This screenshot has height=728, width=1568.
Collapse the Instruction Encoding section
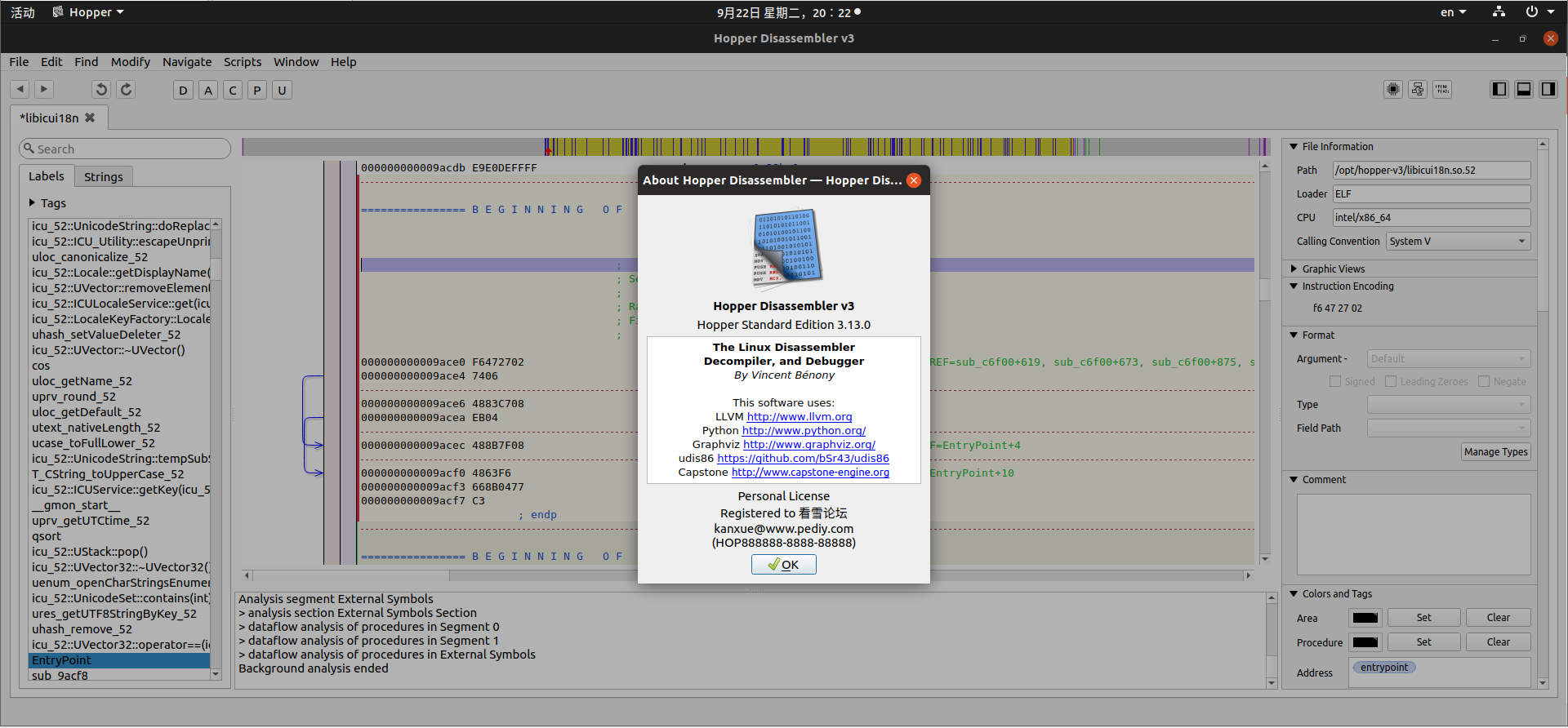point(1294,286)
